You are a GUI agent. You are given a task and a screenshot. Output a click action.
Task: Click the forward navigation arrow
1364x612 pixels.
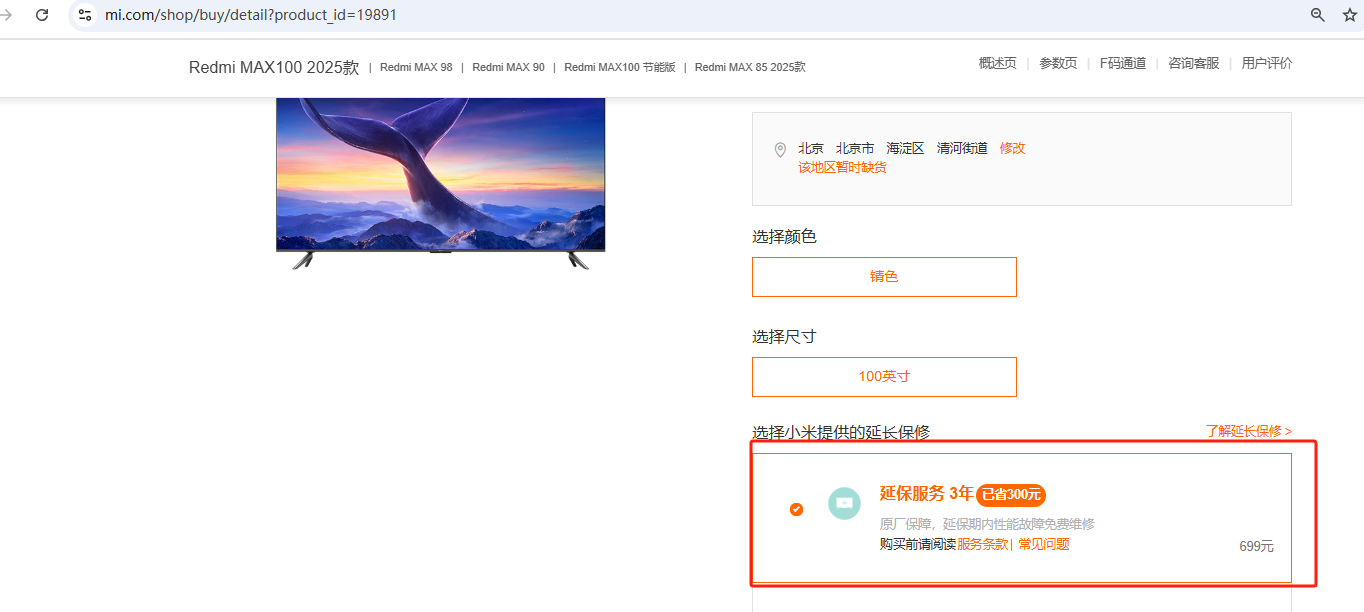point(5,15)
